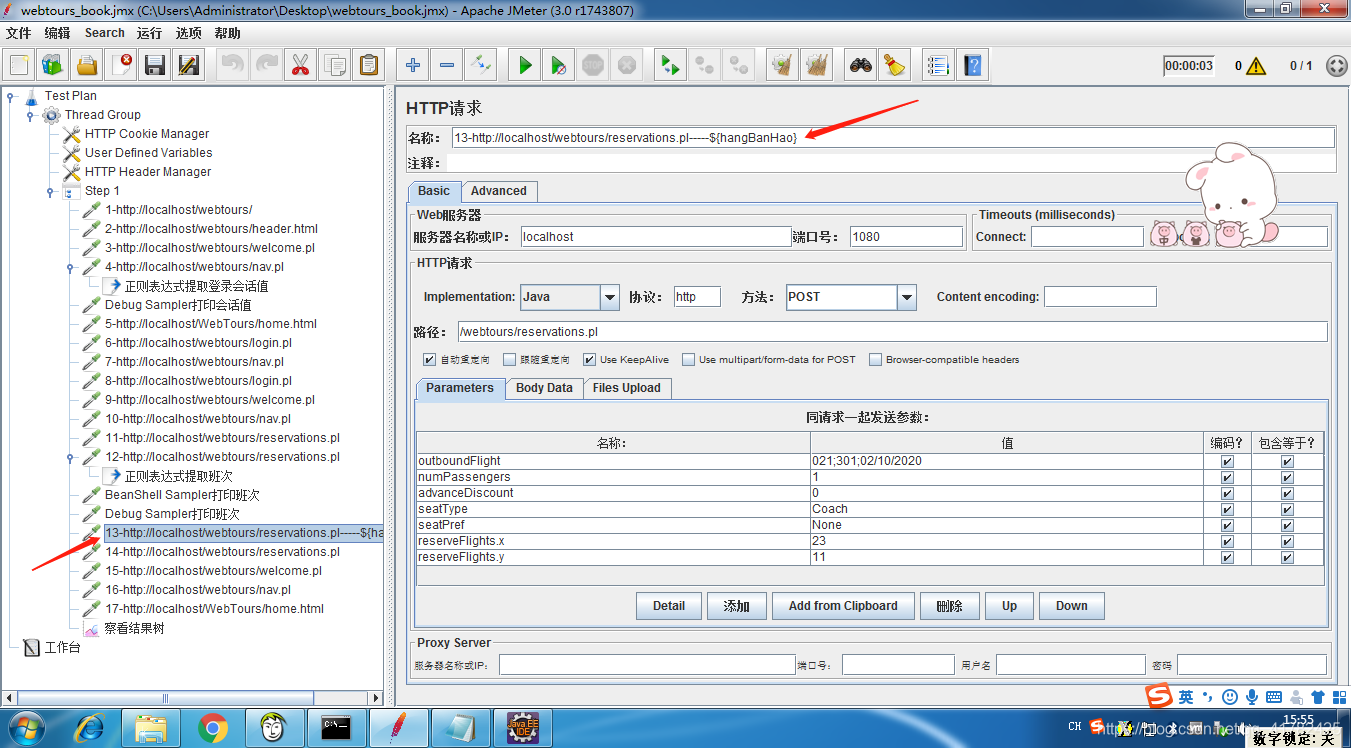This screenshot has height=748, width=1351.
Task: Collapse the Thread Group node
Action: tap(31, 115)
